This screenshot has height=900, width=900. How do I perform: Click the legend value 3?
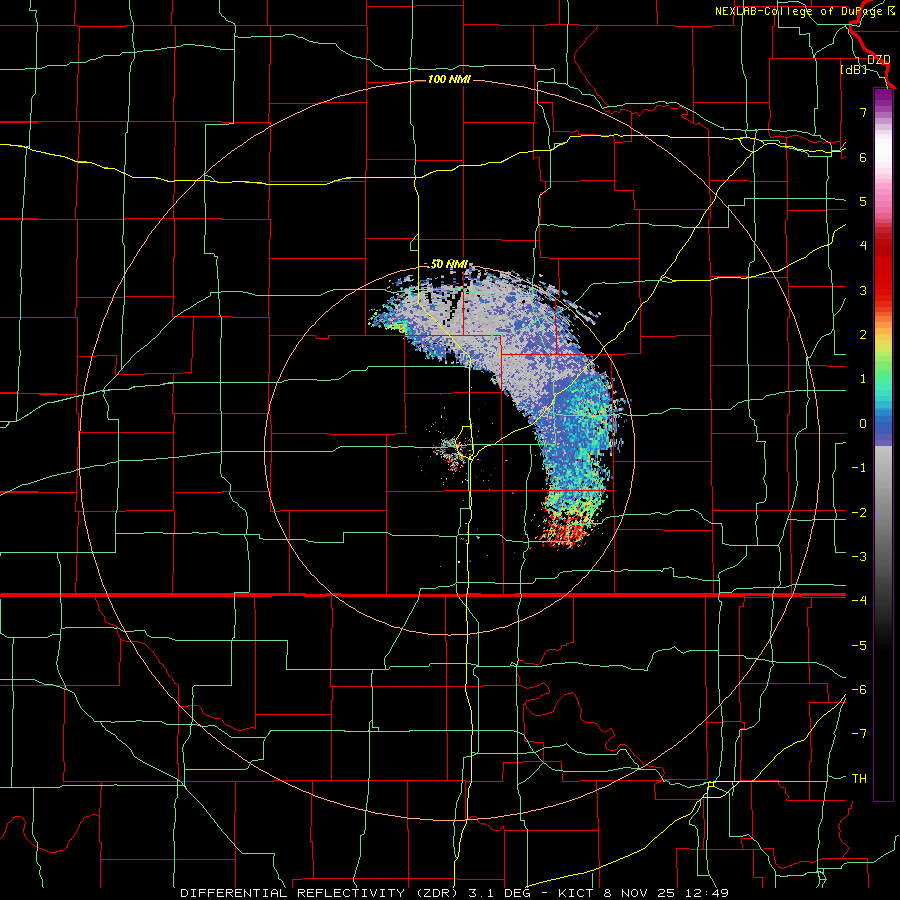pos(863,290)
